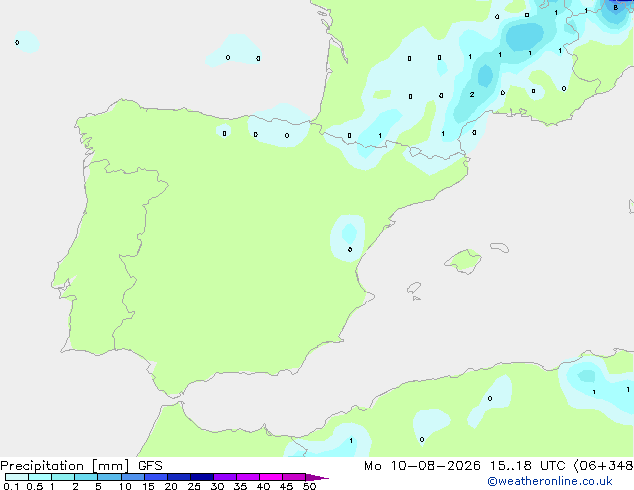
Task: Click the '2' precipitation value over southern France
Action: click(x=472, y=95)
